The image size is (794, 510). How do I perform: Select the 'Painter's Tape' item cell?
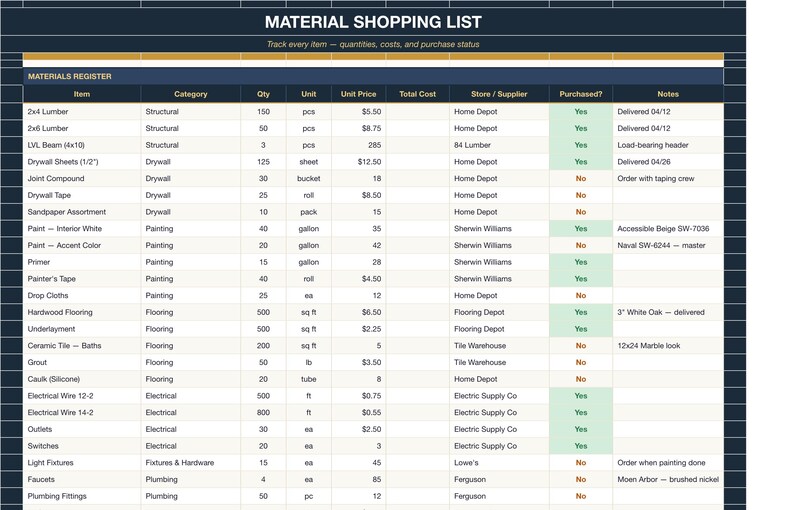[x=82, y=279]
